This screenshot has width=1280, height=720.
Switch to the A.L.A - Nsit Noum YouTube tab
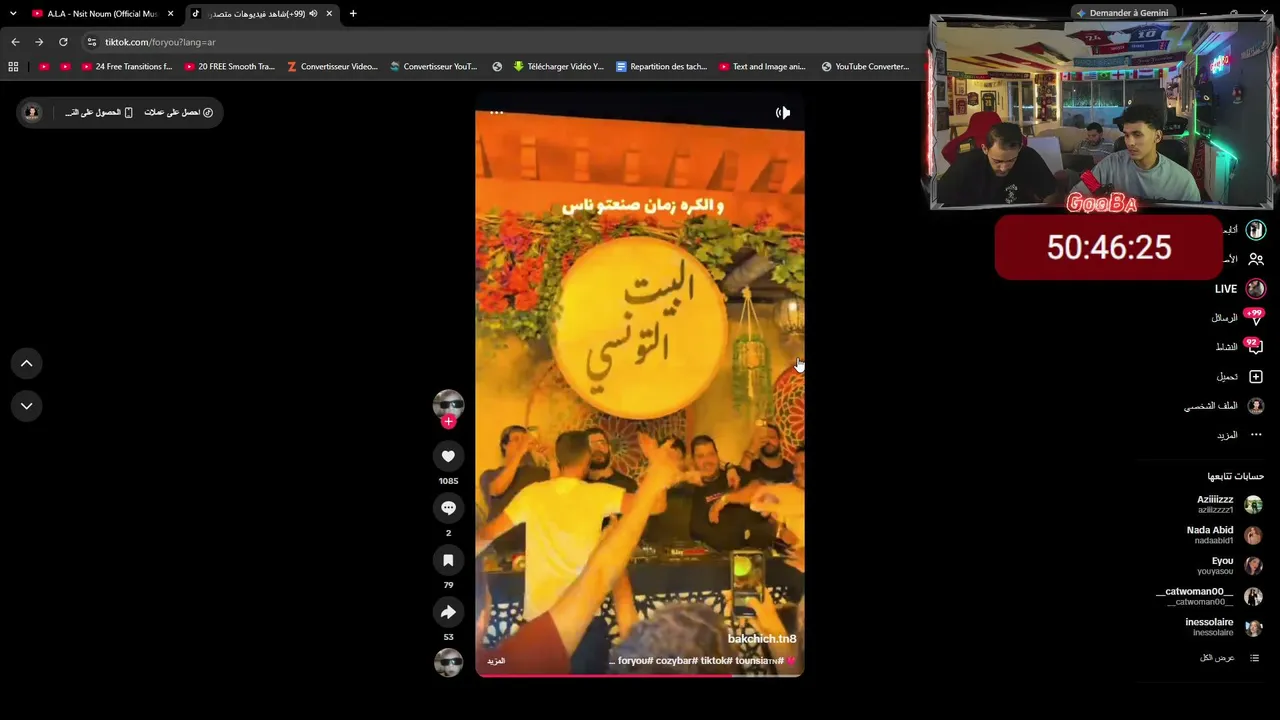pos(103,14)
